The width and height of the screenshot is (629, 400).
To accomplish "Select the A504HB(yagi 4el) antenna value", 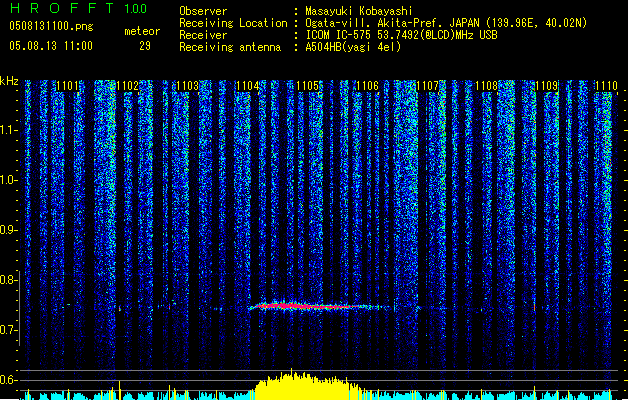I will pos(353,47).
